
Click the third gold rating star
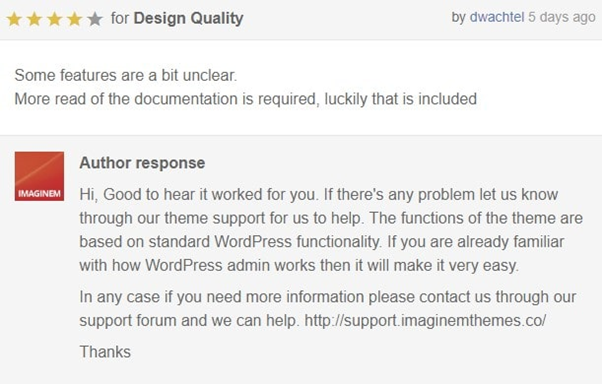(x=55, y=19)
